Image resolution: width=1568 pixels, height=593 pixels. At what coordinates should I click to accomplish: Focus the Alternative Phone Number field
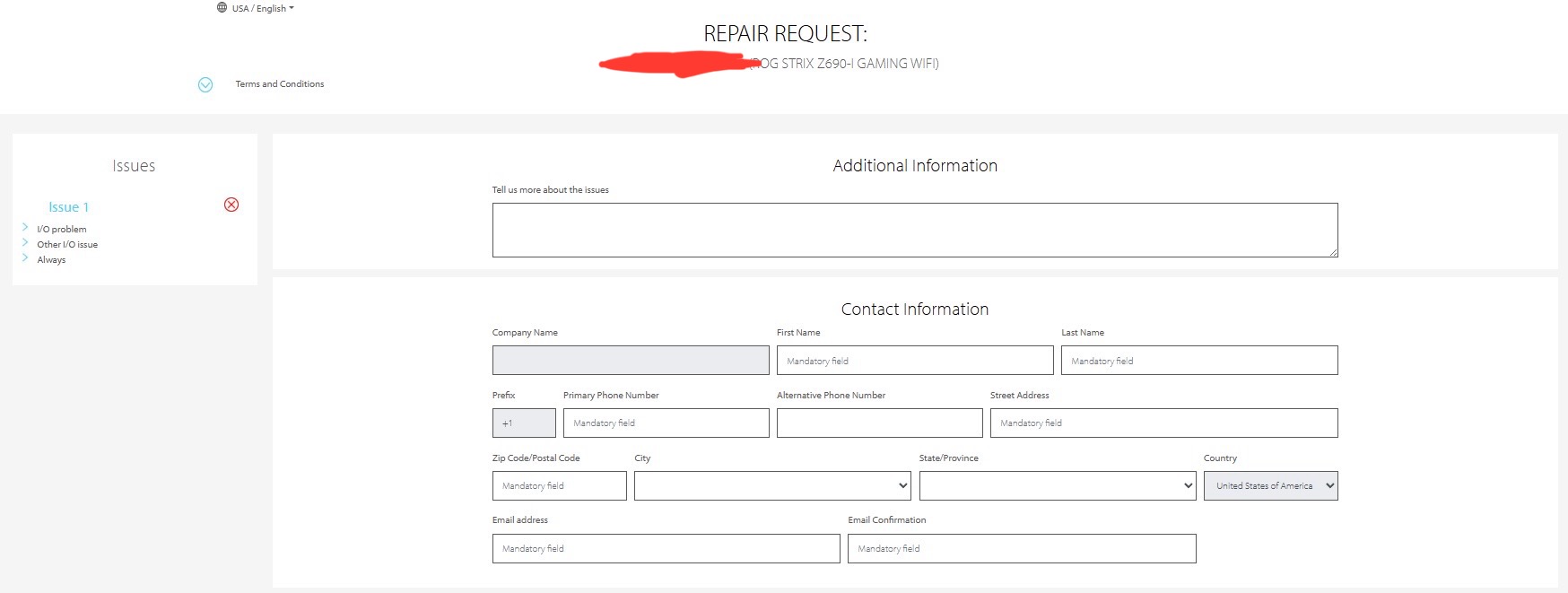coord(880,423)
